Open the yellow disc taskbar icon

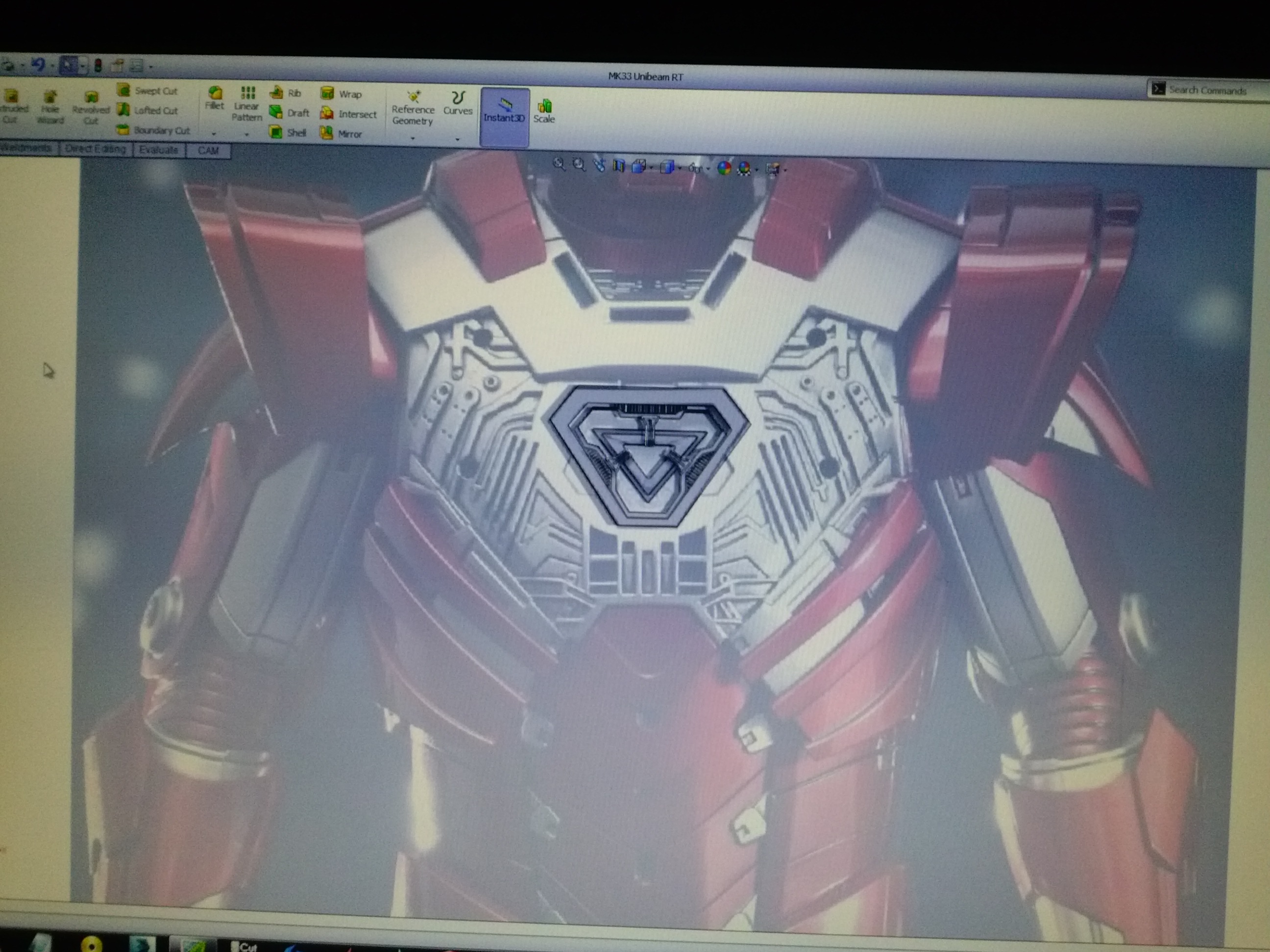[91, 943]
